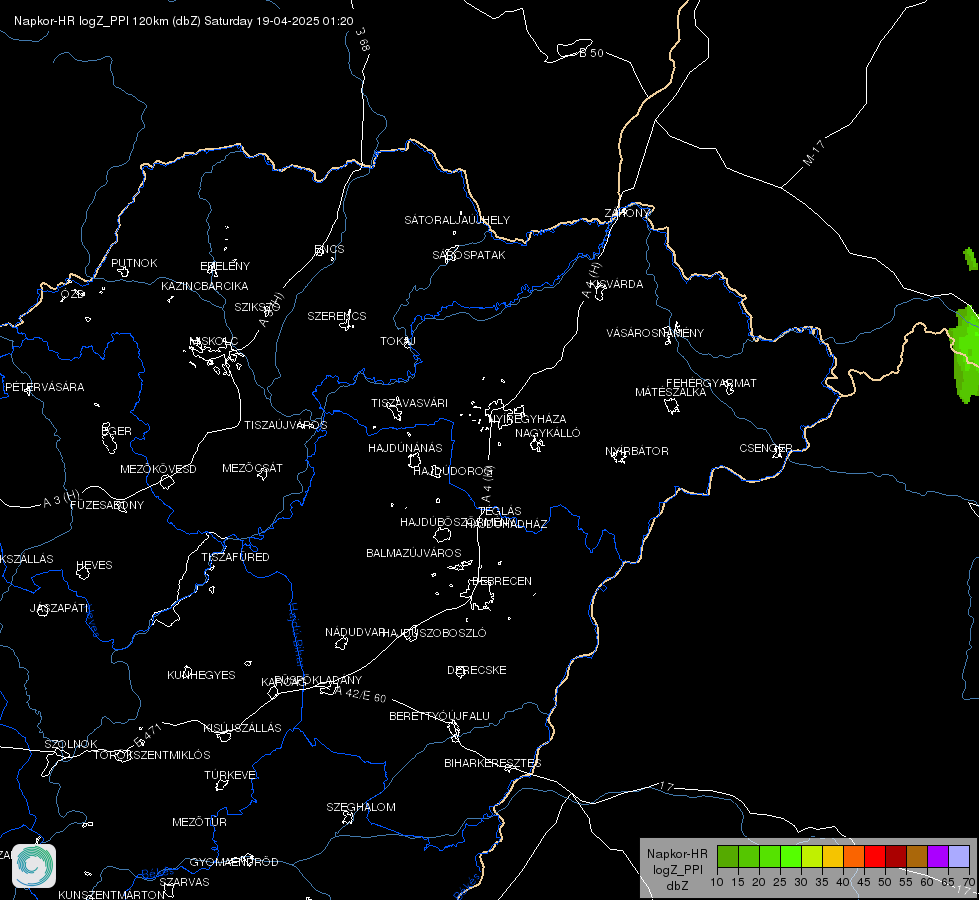979x900 pixels.
Task: Click the EDELÉNY city label
Action: [225, 265]
